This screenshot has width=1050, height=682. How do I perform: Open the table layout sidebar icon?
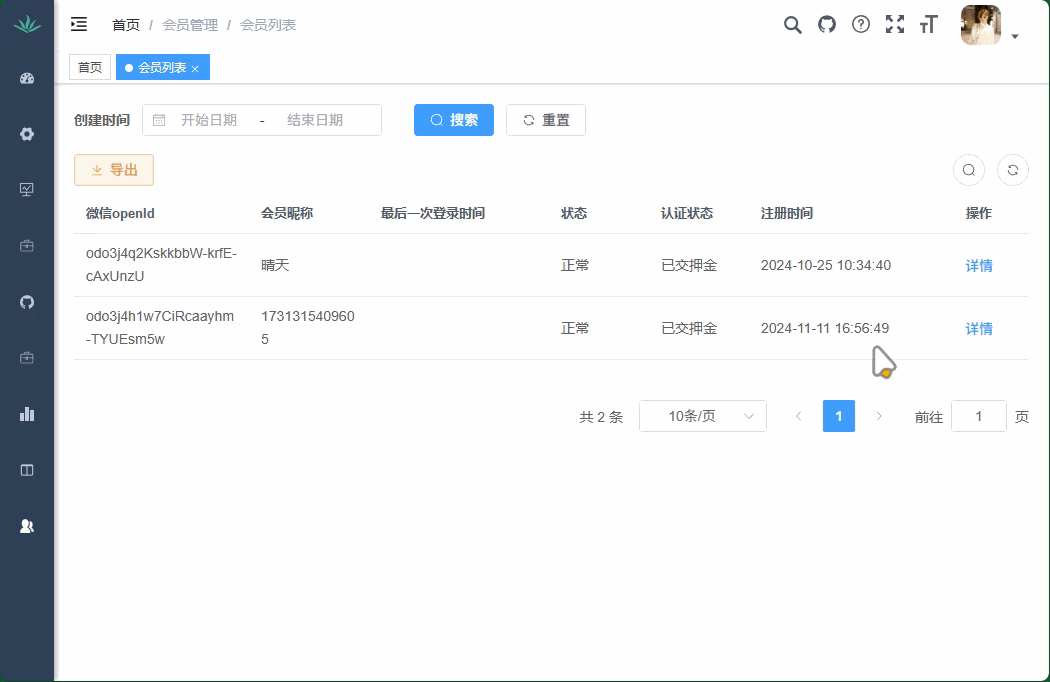coord(27,470)
